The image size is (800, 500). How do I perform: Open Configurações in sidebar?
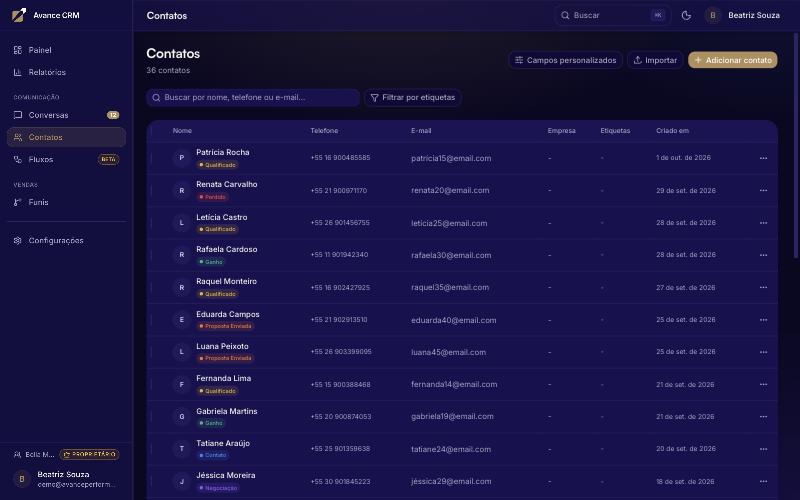pos(66,240)
